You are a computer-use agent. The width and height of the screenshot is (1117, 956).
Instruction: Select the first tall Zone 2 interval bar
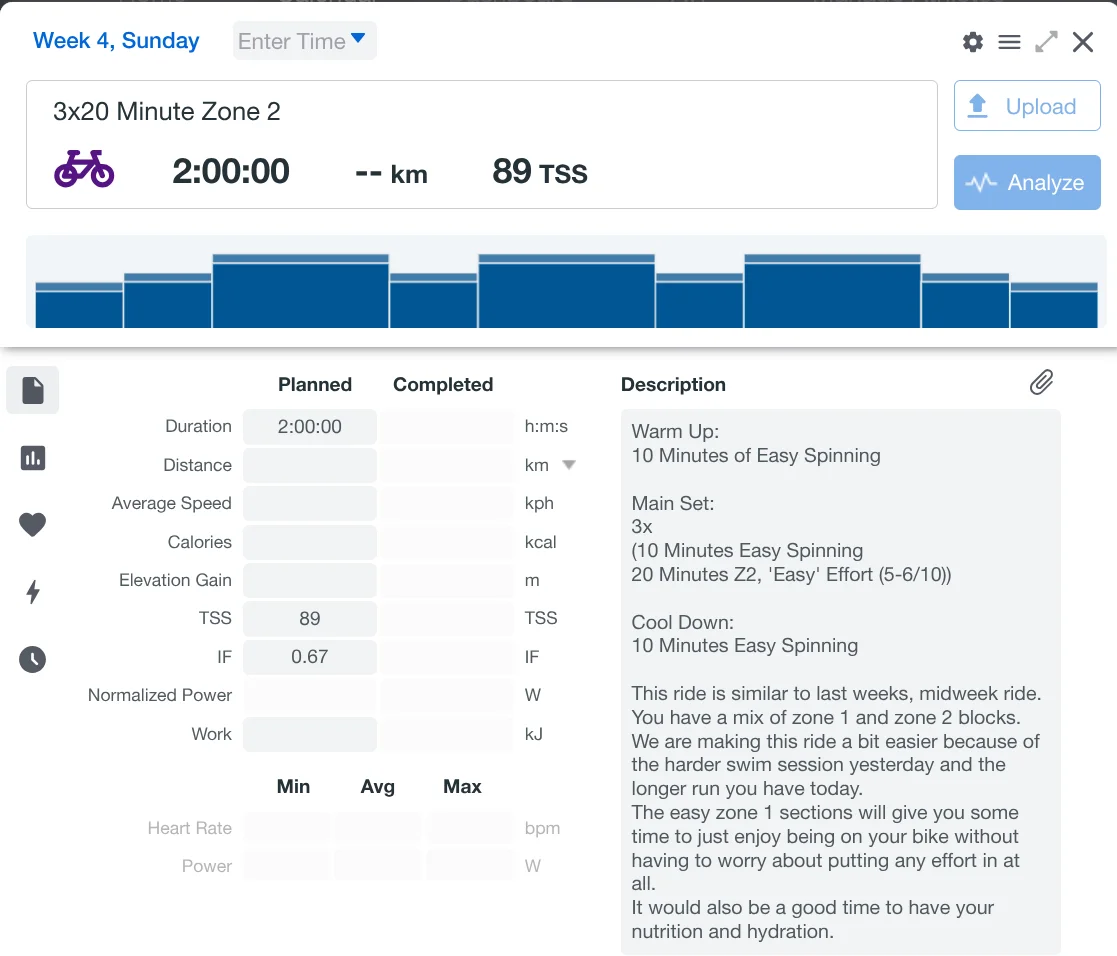[x=300, y=292]
